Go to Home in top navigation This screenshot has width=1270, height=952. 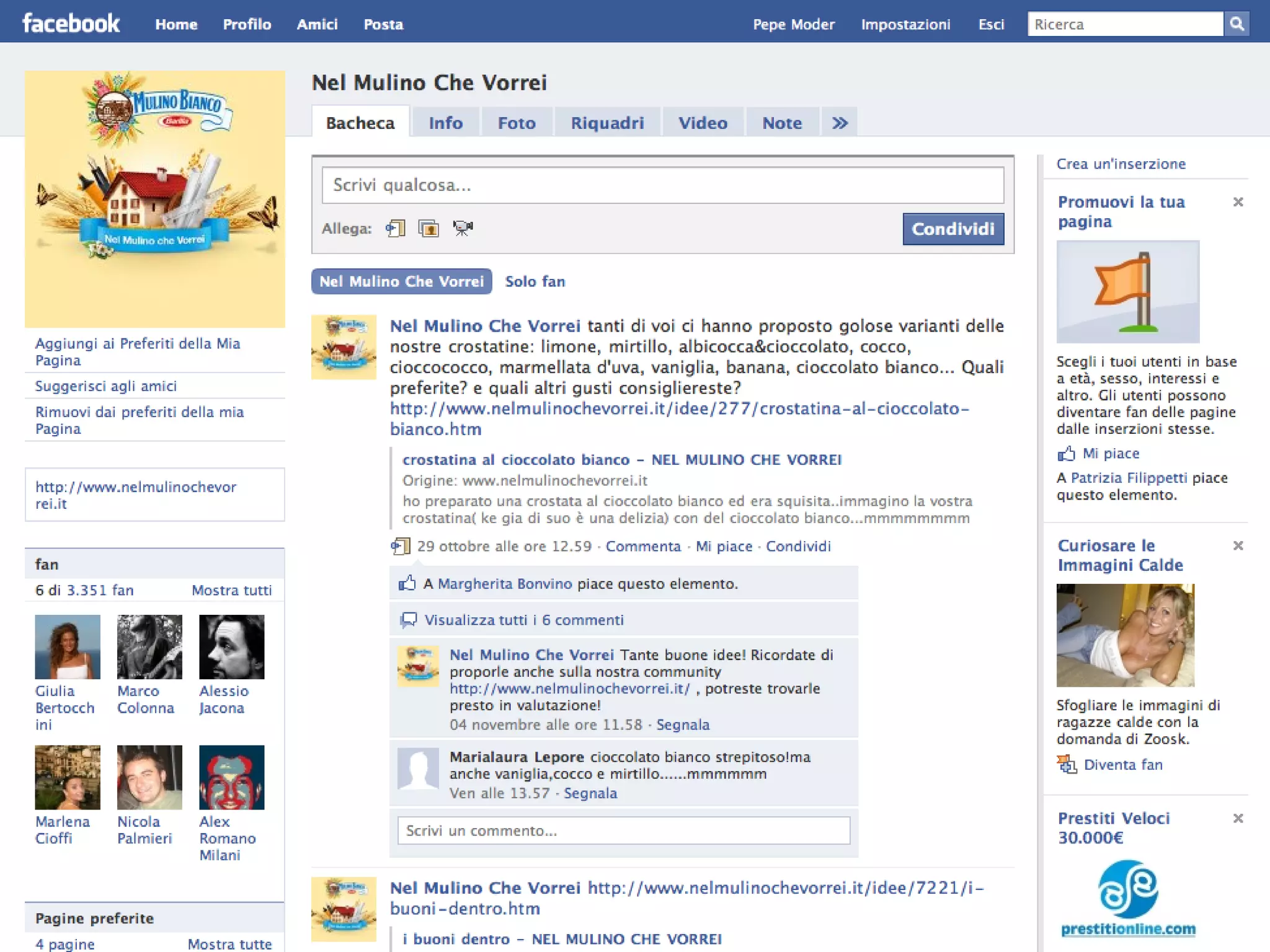pyautogui.click(x=176, y=24)
